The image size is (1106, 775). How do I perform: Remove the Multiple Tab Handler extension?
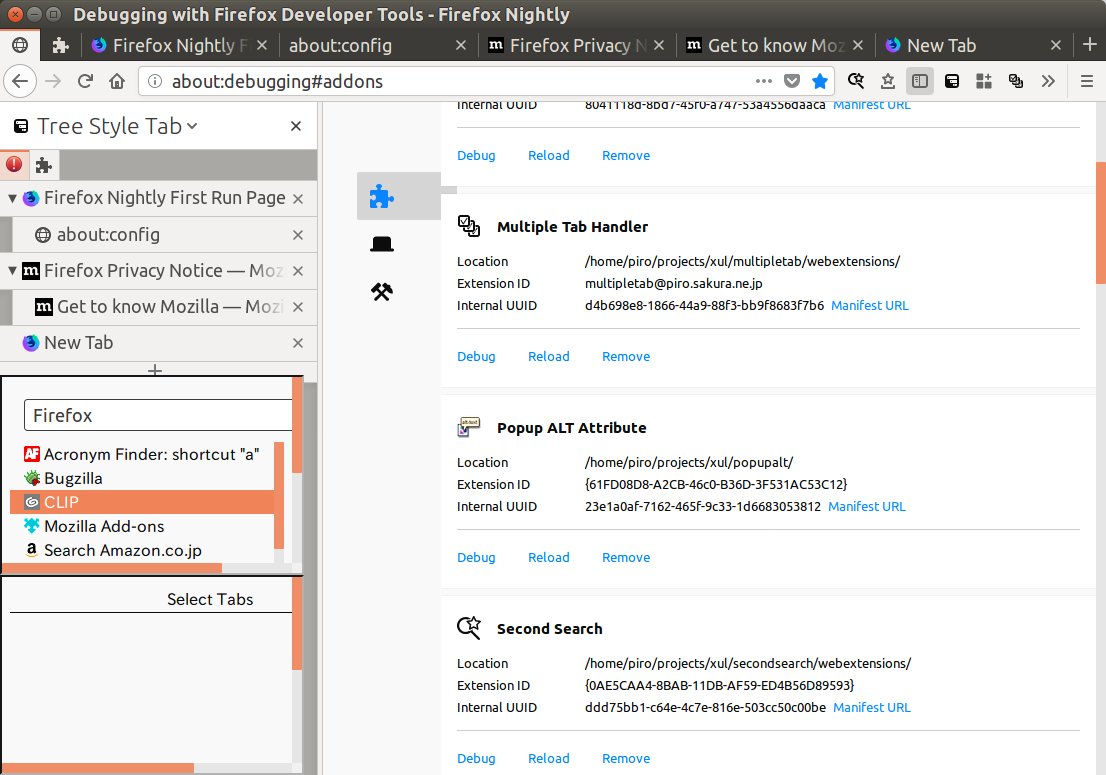[626, 357]
